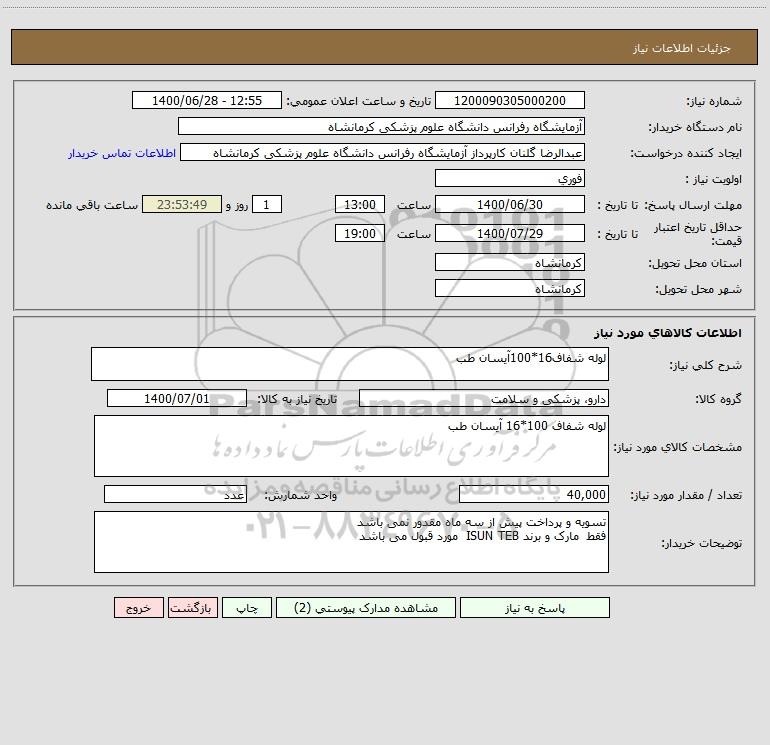Click the 'پاسخ به نیاز' button
The width and height of the screenshot is (770, 745).
535,607
